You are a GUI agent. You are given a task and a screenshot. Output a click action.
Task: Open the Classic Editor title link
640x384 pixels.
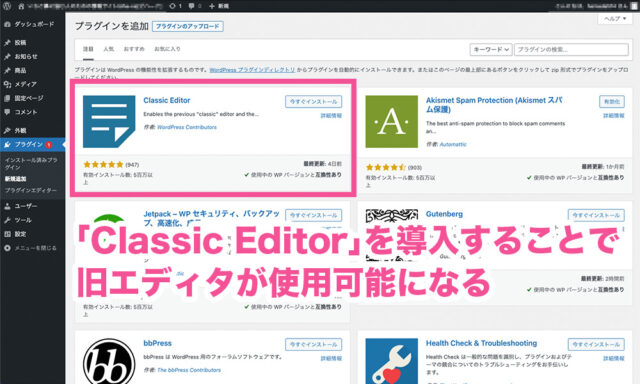(x=167, y=100)
